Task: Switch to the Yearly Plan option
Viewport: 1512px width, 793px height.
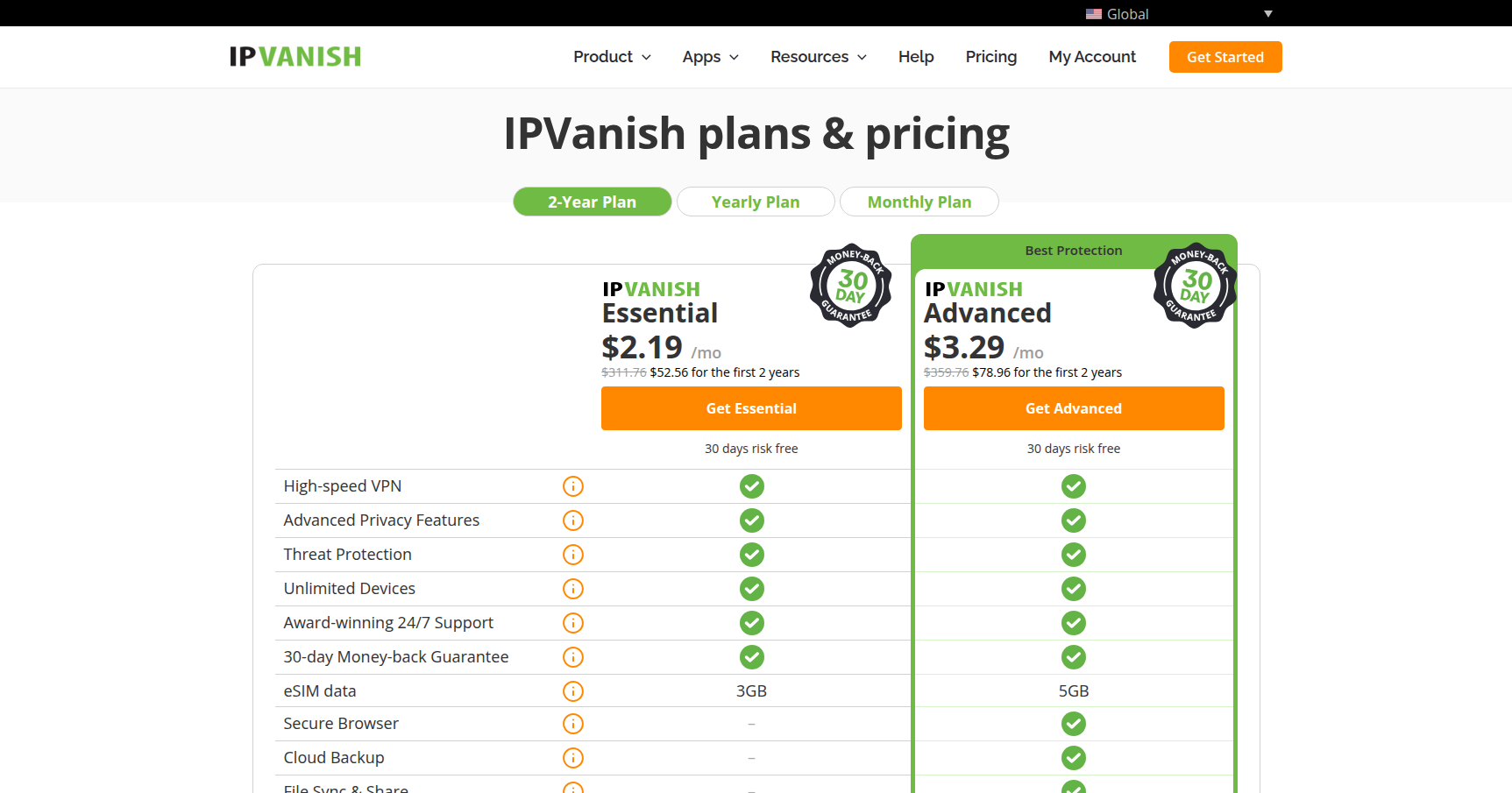Action: (755, 202)
